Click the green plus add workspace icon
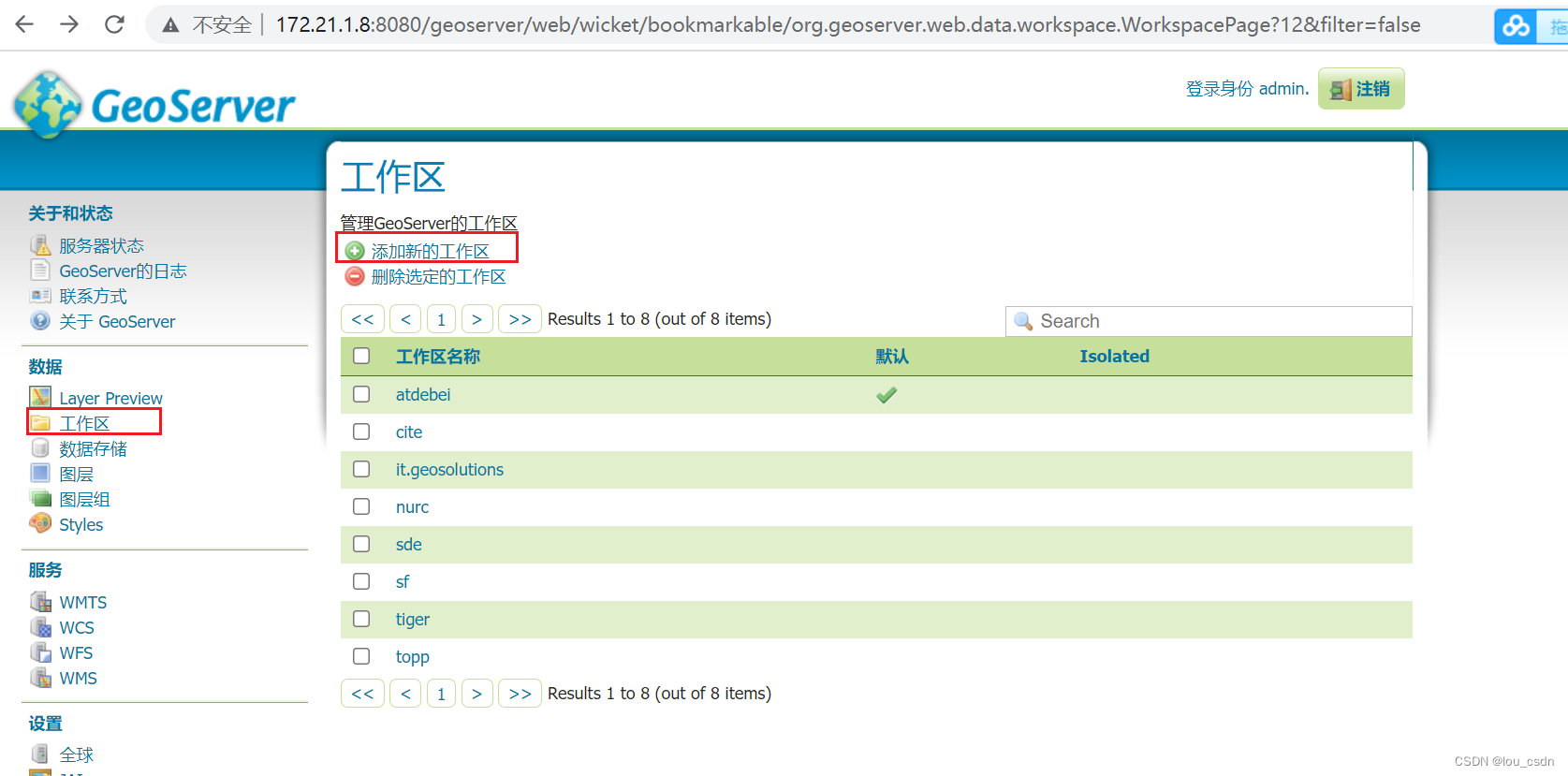This screenshot has height=776, width=1568. tap(355, 251)
